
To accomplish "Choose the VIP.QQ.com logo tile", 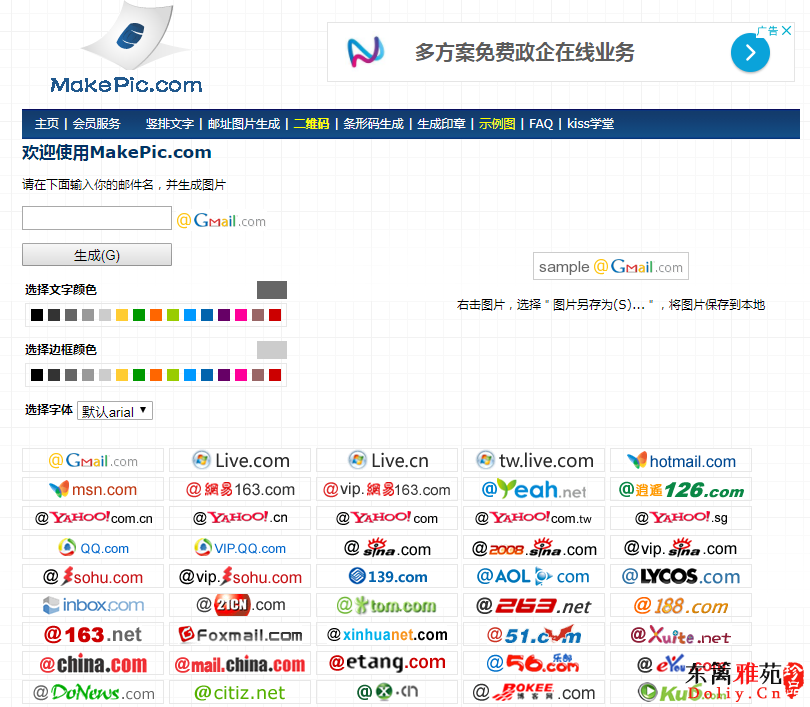I will pos(240,547).
